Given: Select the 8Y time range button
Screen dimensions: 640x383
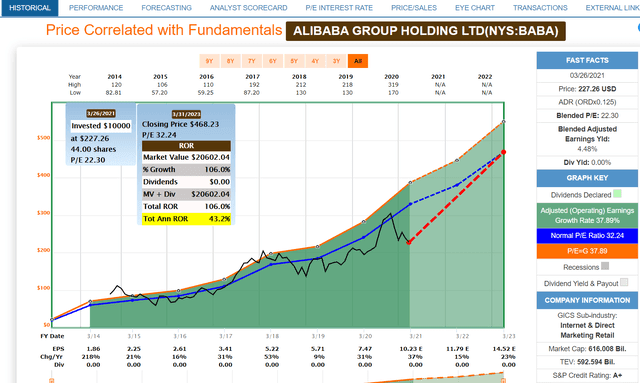Looking at the screenshot, I should pos(231,61).
